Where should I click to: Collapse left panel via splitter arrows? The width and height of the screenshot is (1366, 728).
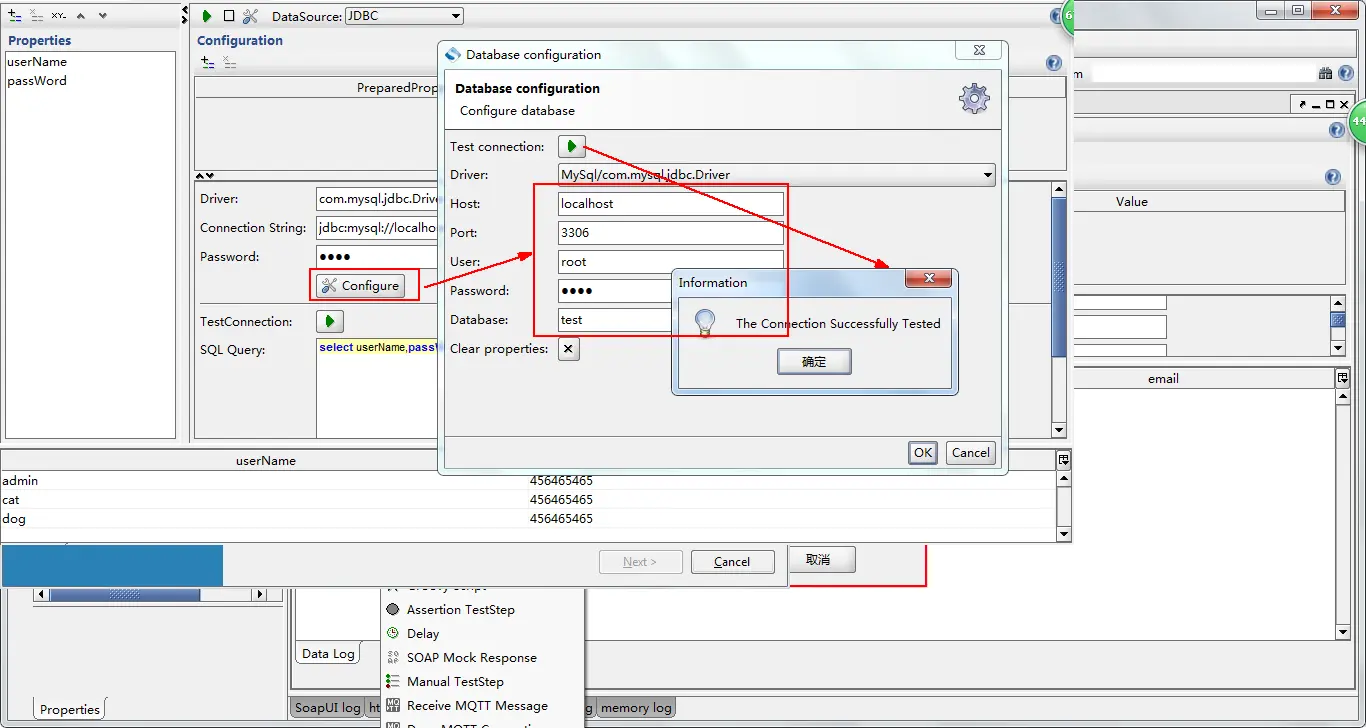point(184,16)
